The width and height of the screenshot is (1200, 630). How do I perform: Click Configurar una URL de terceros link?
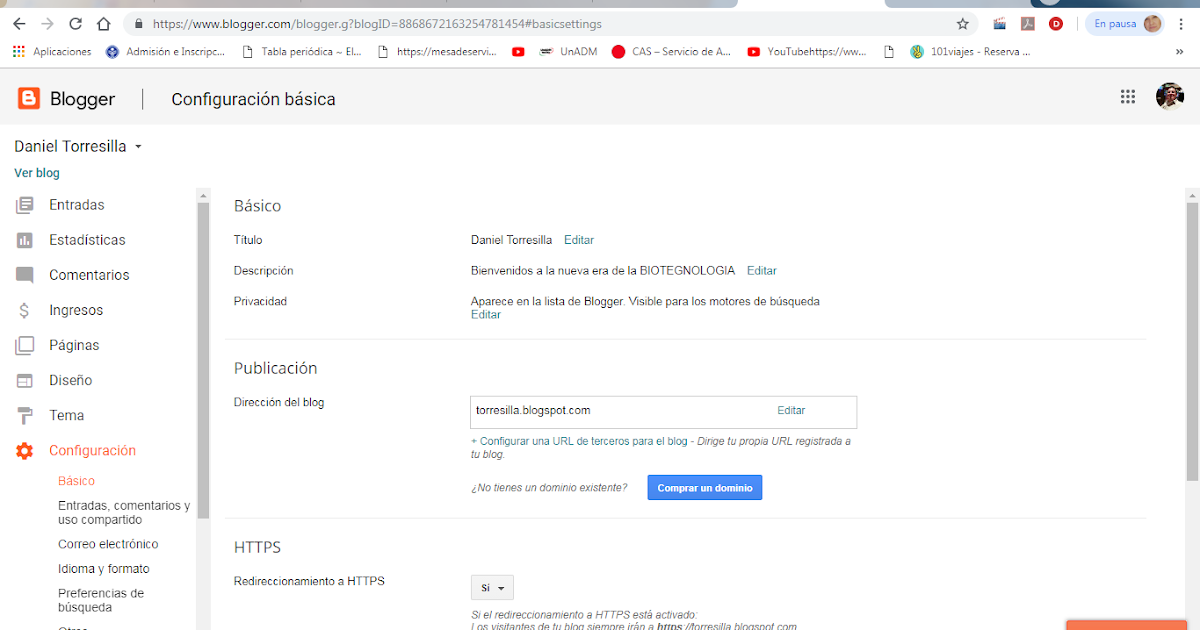[x=579, y=441]
